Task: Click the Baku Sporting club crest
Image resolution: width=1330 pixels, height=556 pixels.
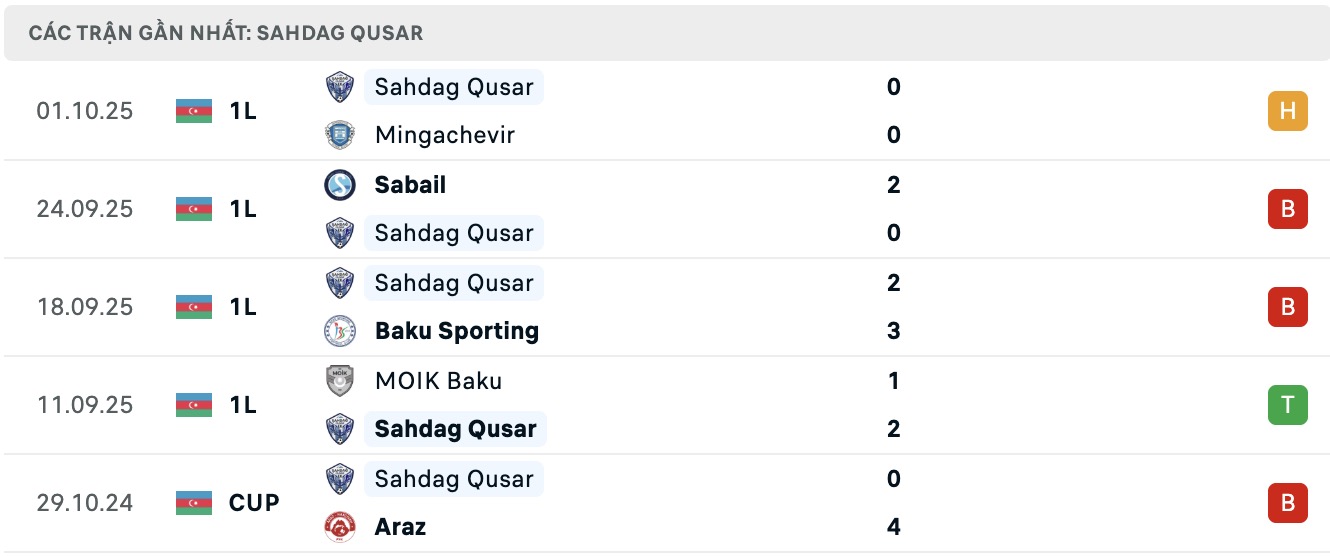Action: (340, 331)
